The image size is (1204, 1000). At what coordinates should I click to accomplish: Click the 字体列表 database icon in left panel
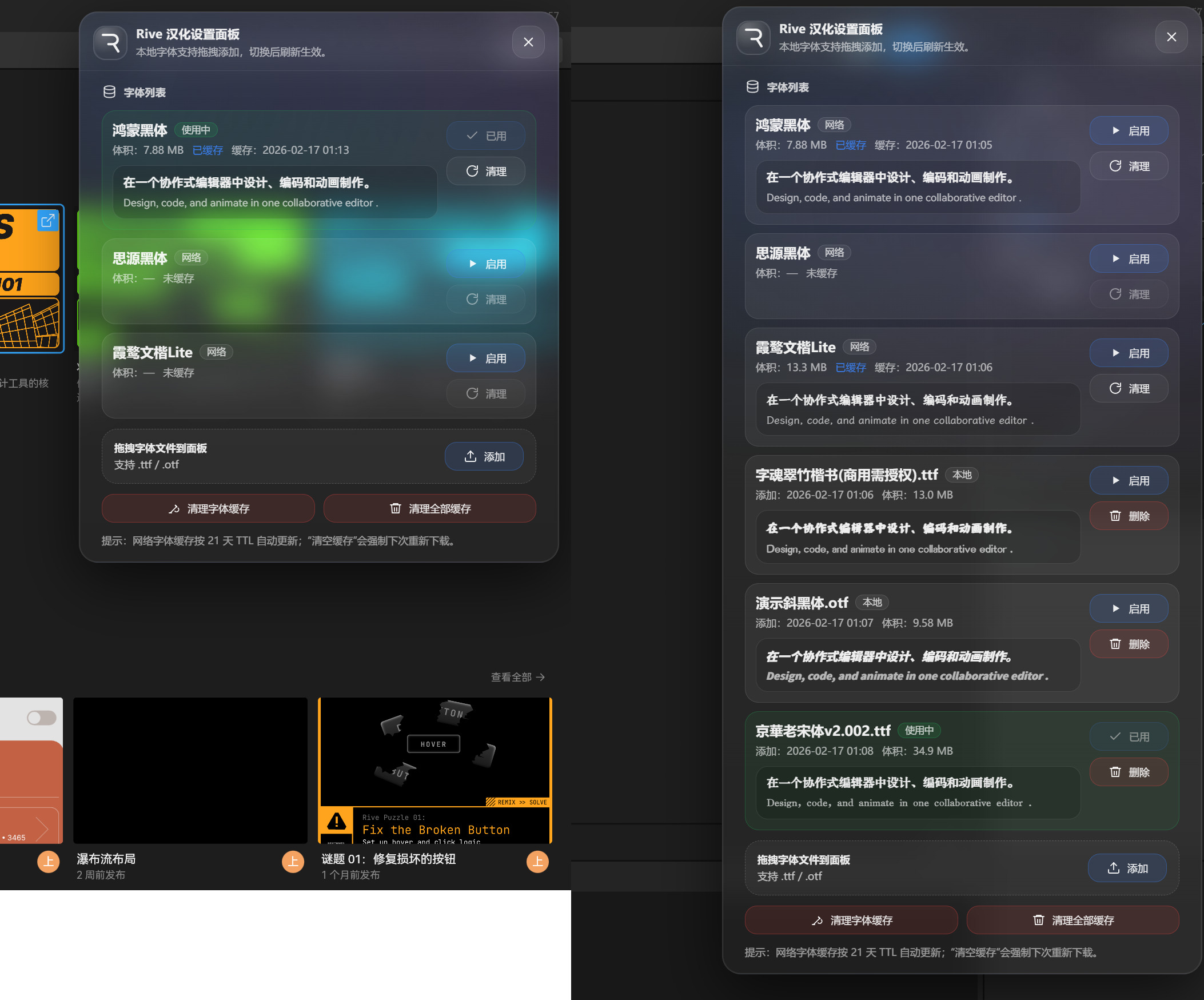point(109,91)
